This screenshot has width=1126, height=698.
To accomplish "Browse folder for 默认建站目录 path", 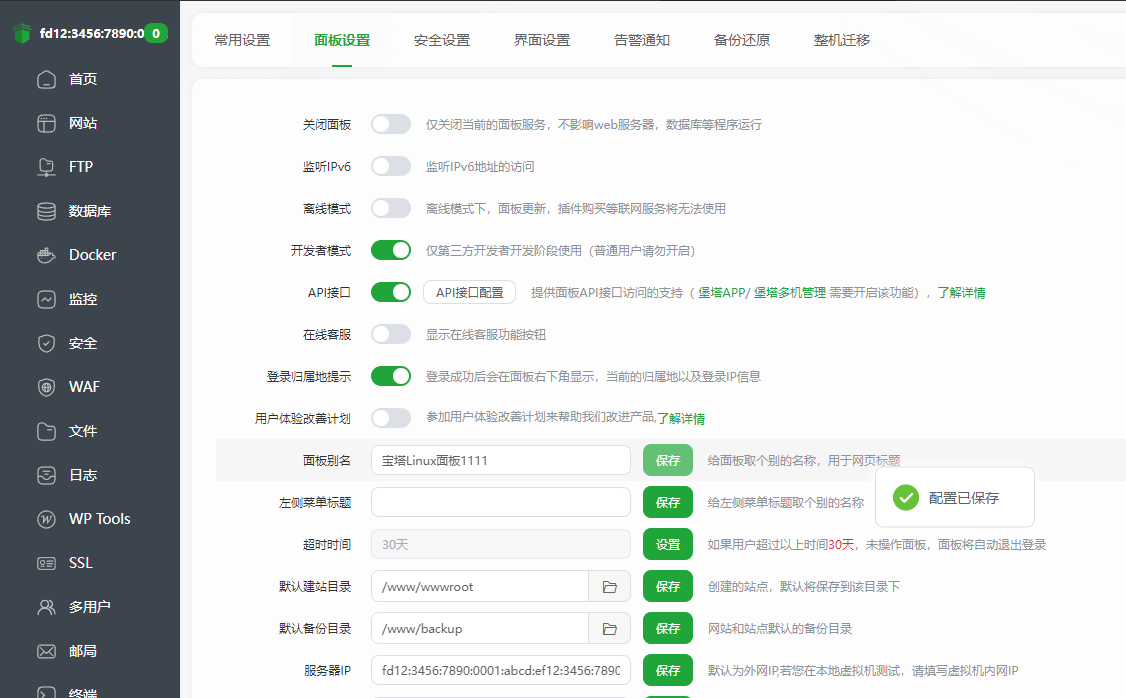I will pyautogui.click(x=609, y=587).
